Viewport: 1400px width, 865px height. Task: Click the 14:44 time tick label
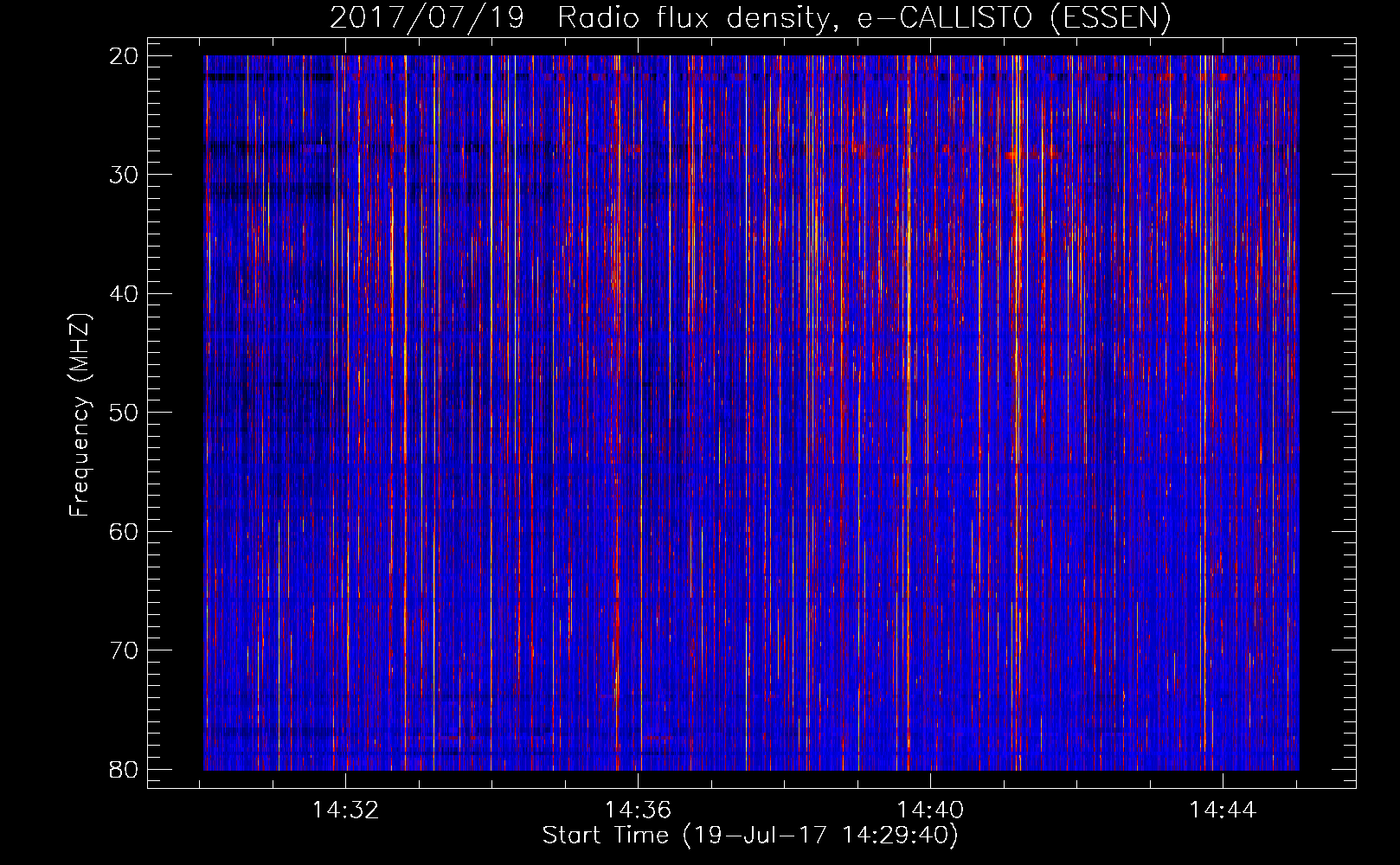1223,811
